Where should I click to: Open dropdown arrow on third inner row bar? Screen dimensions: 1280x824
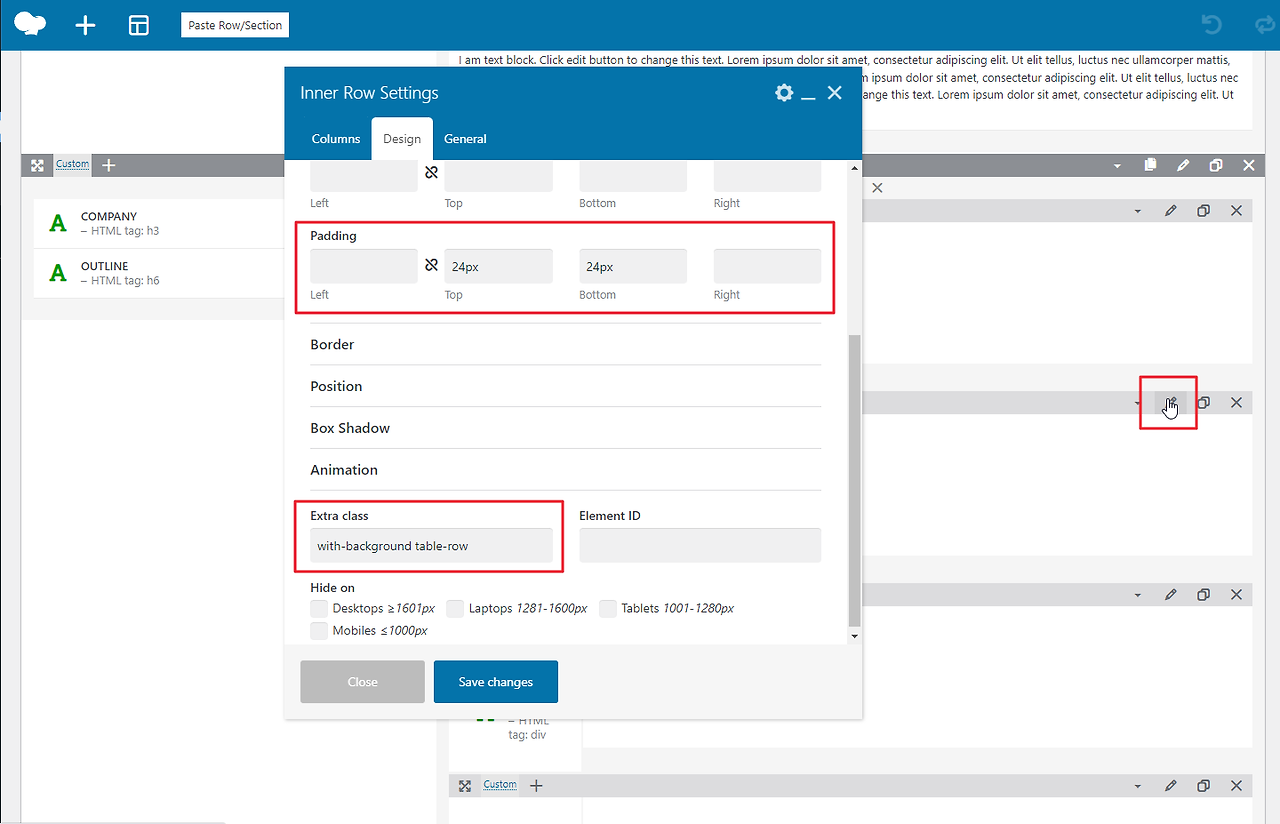click(x=1137, y=594)
